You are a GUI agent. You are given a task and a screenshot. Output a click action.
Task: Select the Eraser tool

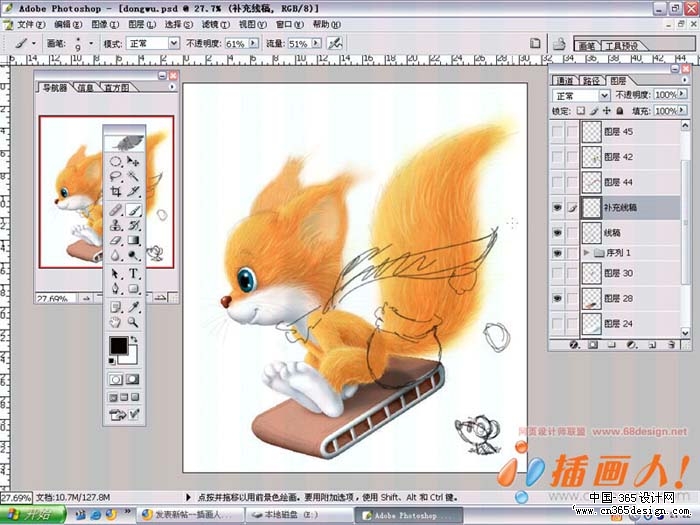point(116,240)
